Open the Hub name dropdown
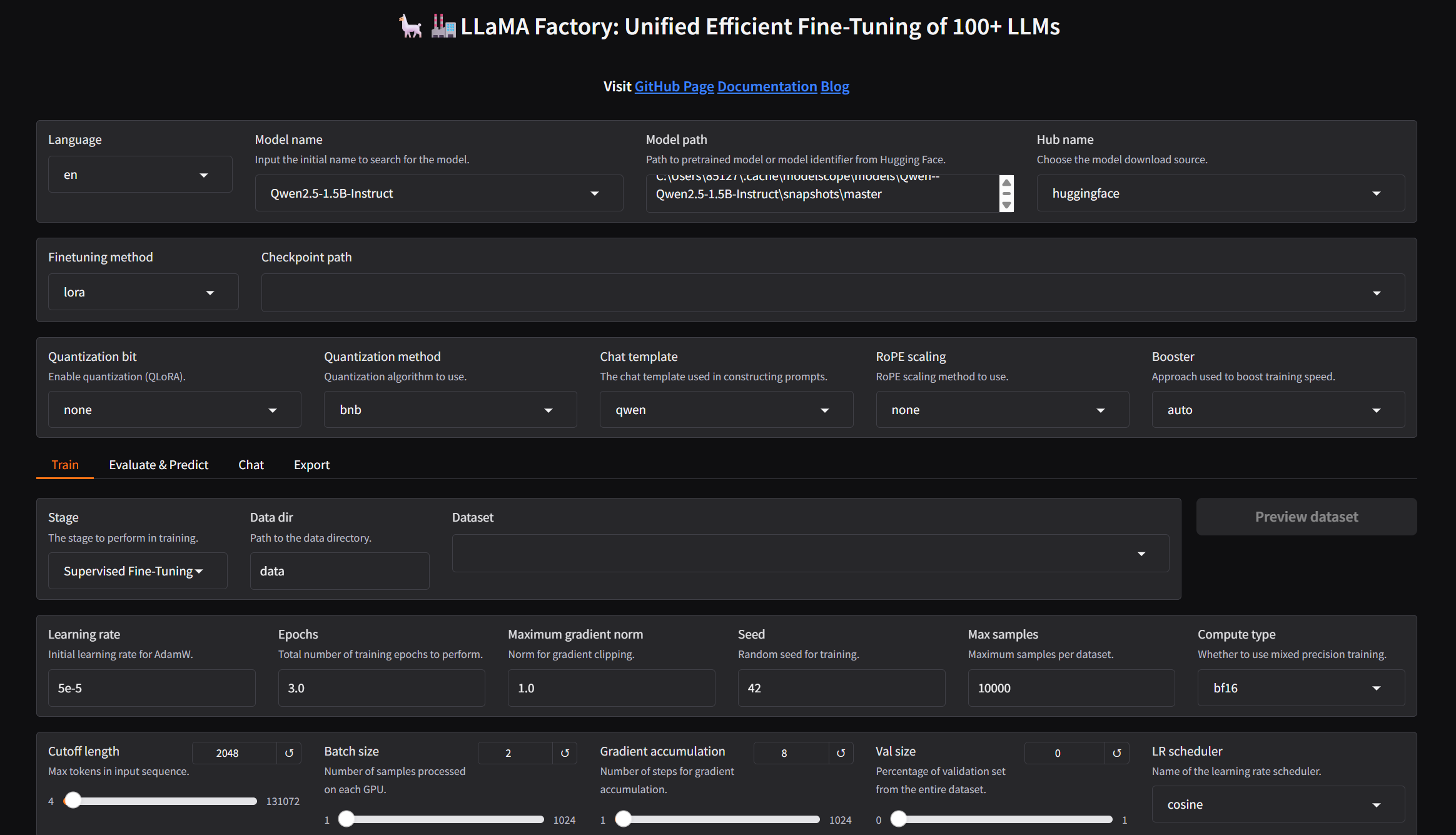The height and width of the screenshot is (835, 1456). click(1220, 193)
